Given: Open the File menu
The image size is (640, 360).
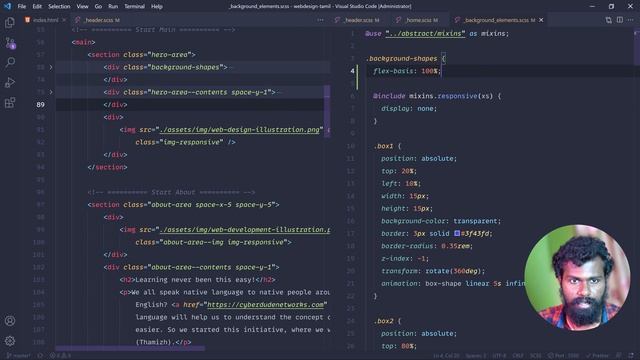Looking at the screenshot, I should [x=22, y=7].
